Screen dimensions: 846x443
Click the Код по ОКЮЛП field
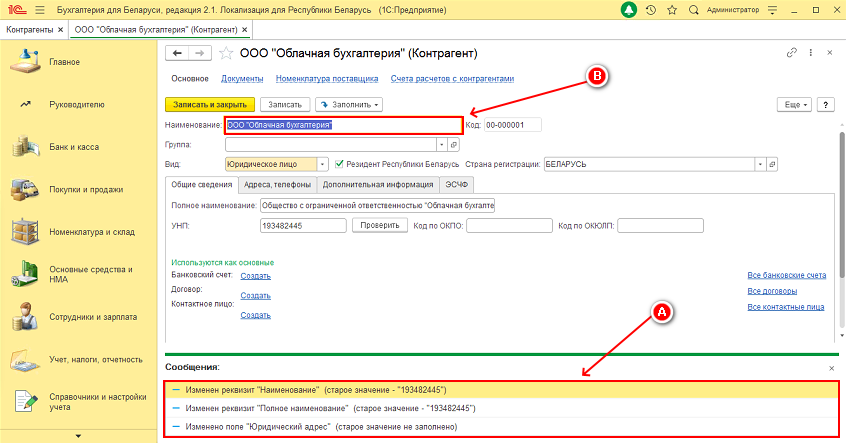[660, 226]
